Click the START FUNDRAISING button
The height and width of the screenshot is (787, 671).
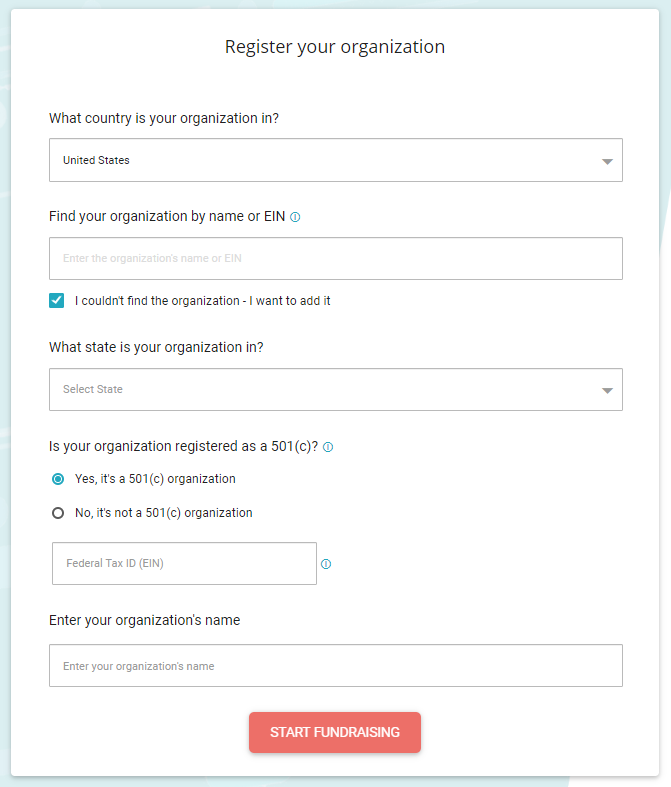point(335,732)
